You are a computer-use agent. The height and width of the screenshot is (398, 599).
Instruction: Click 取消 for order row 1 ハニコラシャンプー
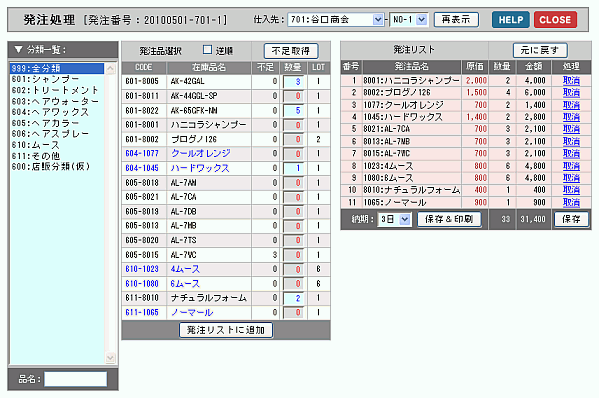coord(571,80)
